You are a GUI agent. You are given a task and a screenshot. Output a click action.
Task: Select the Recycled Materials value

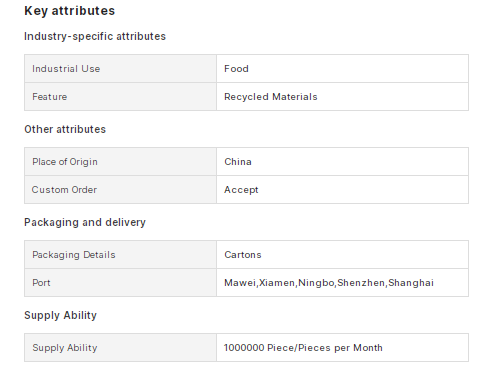pyautogui.click(x=271, y=97)
